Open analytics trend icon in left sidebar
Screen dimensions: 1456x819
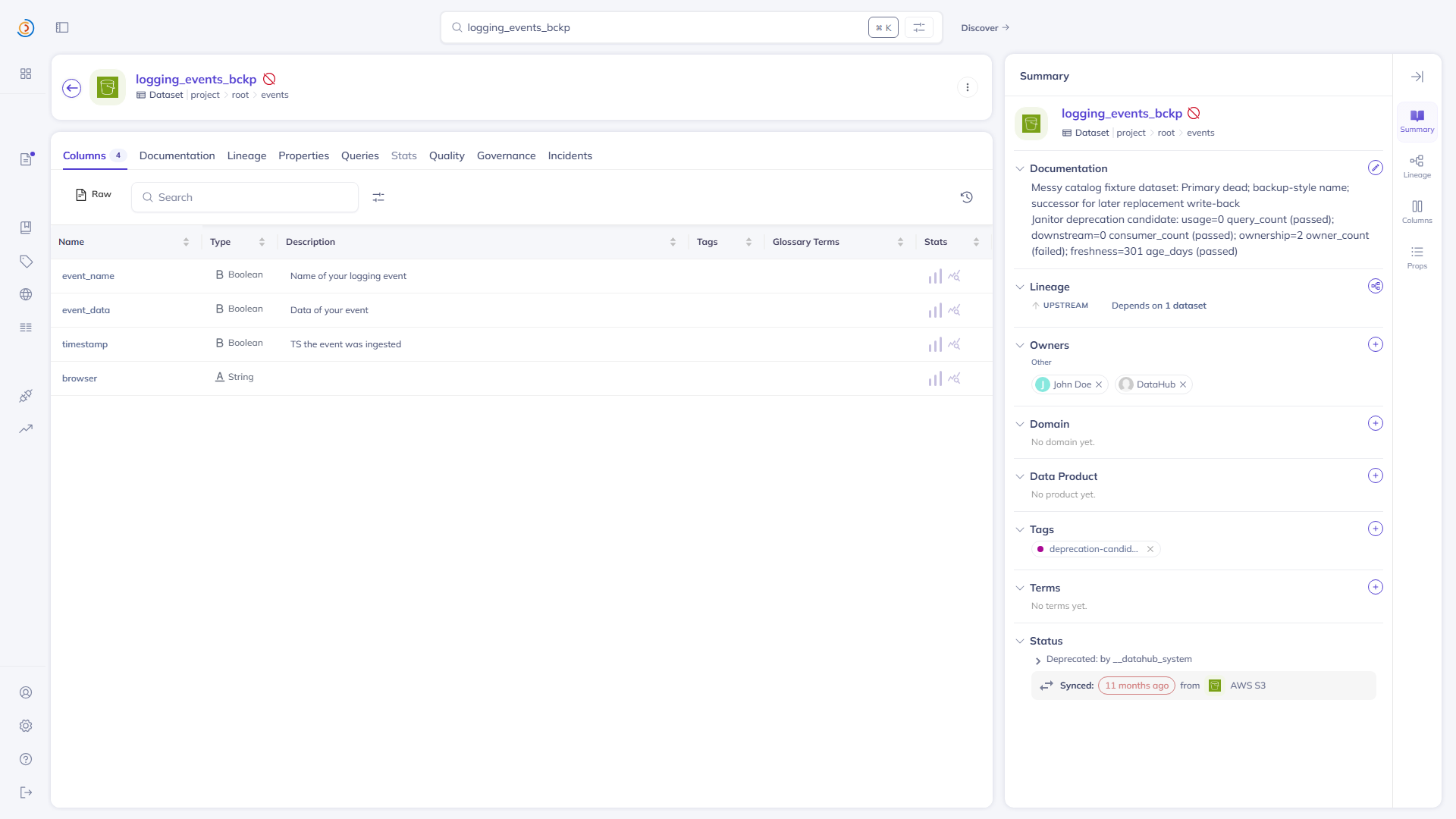pos(26,428)
